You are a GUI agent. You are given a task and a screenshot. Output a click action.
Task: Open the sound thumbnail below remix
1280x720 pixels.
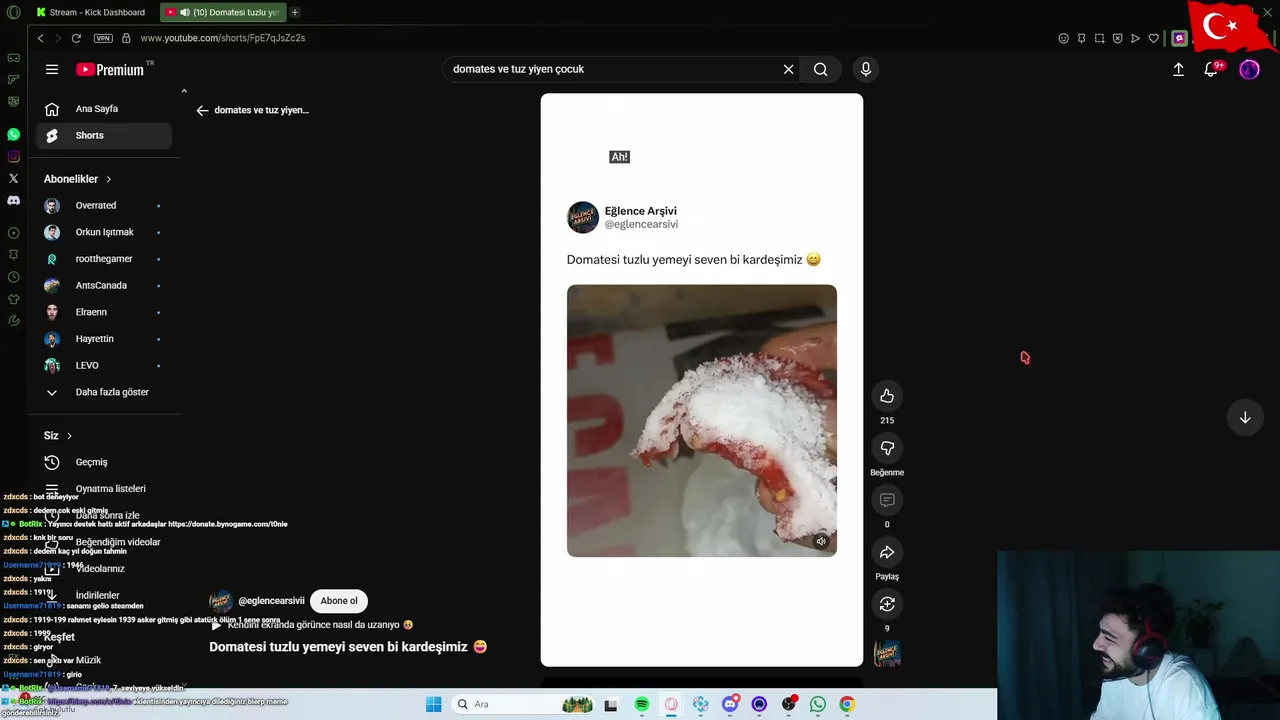tap(887, 654)
